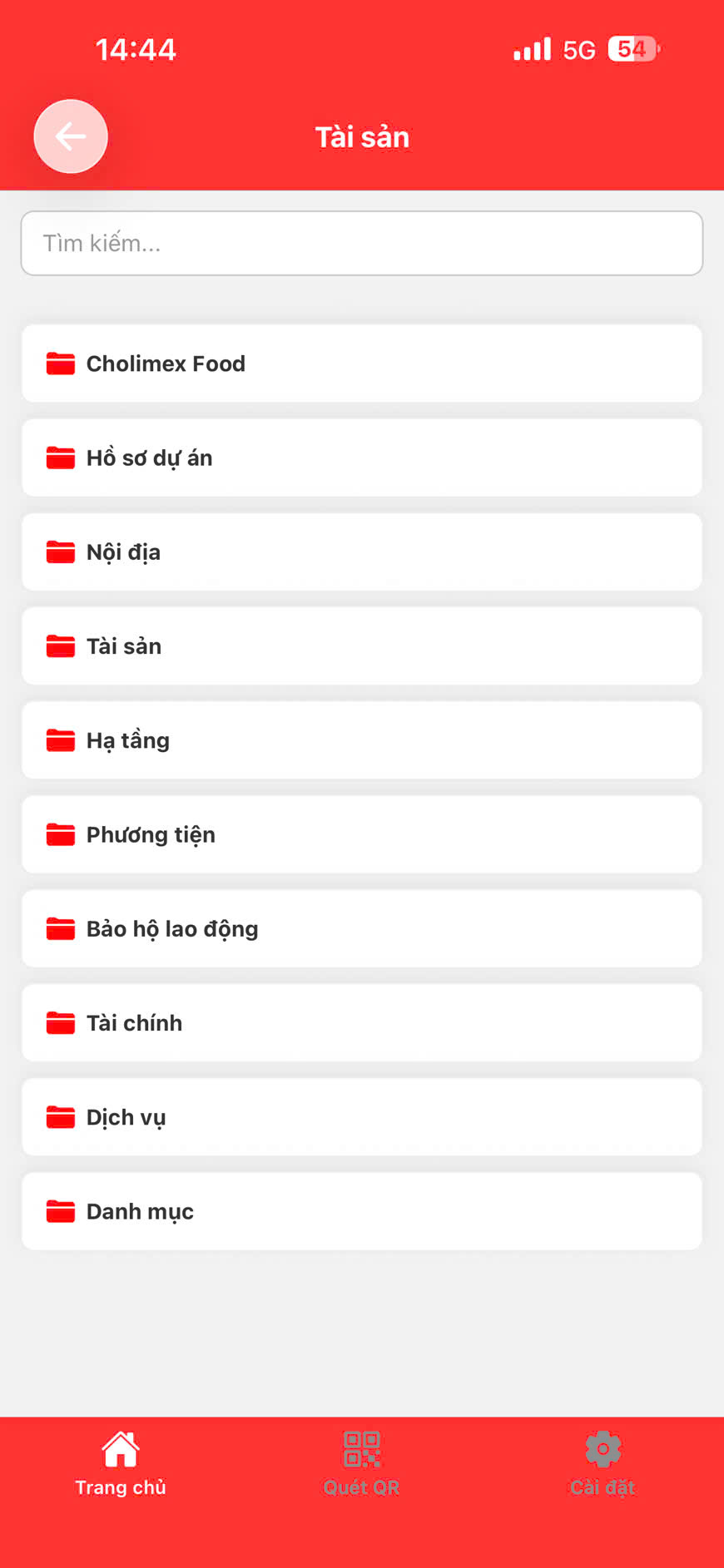The height and width of the screenshot is (1568, 724).
Task: Tap the back arrow button
Action: pos(71,136)
